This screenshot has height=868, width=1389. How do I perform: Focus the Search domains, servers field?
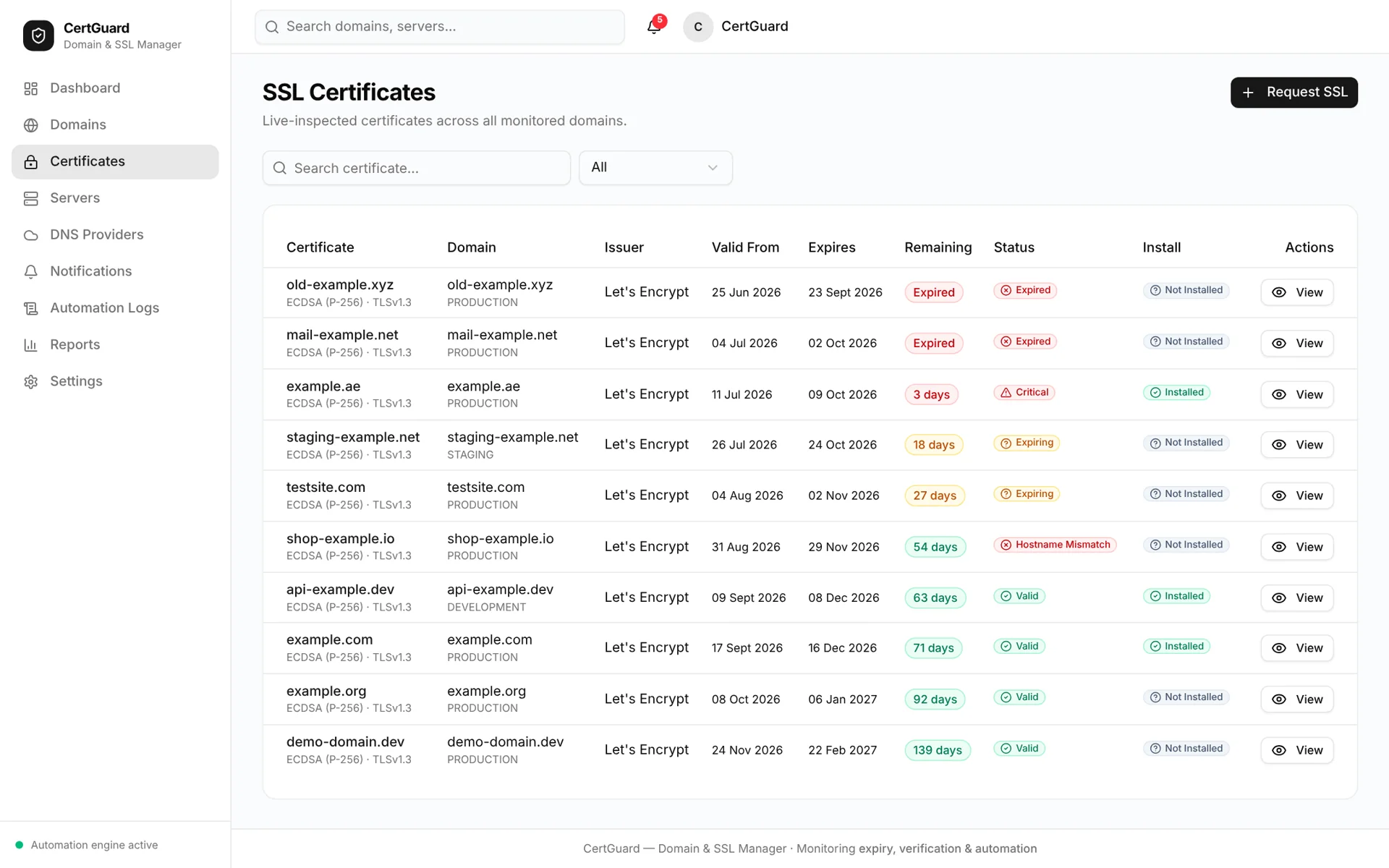[x=440, y=27]
